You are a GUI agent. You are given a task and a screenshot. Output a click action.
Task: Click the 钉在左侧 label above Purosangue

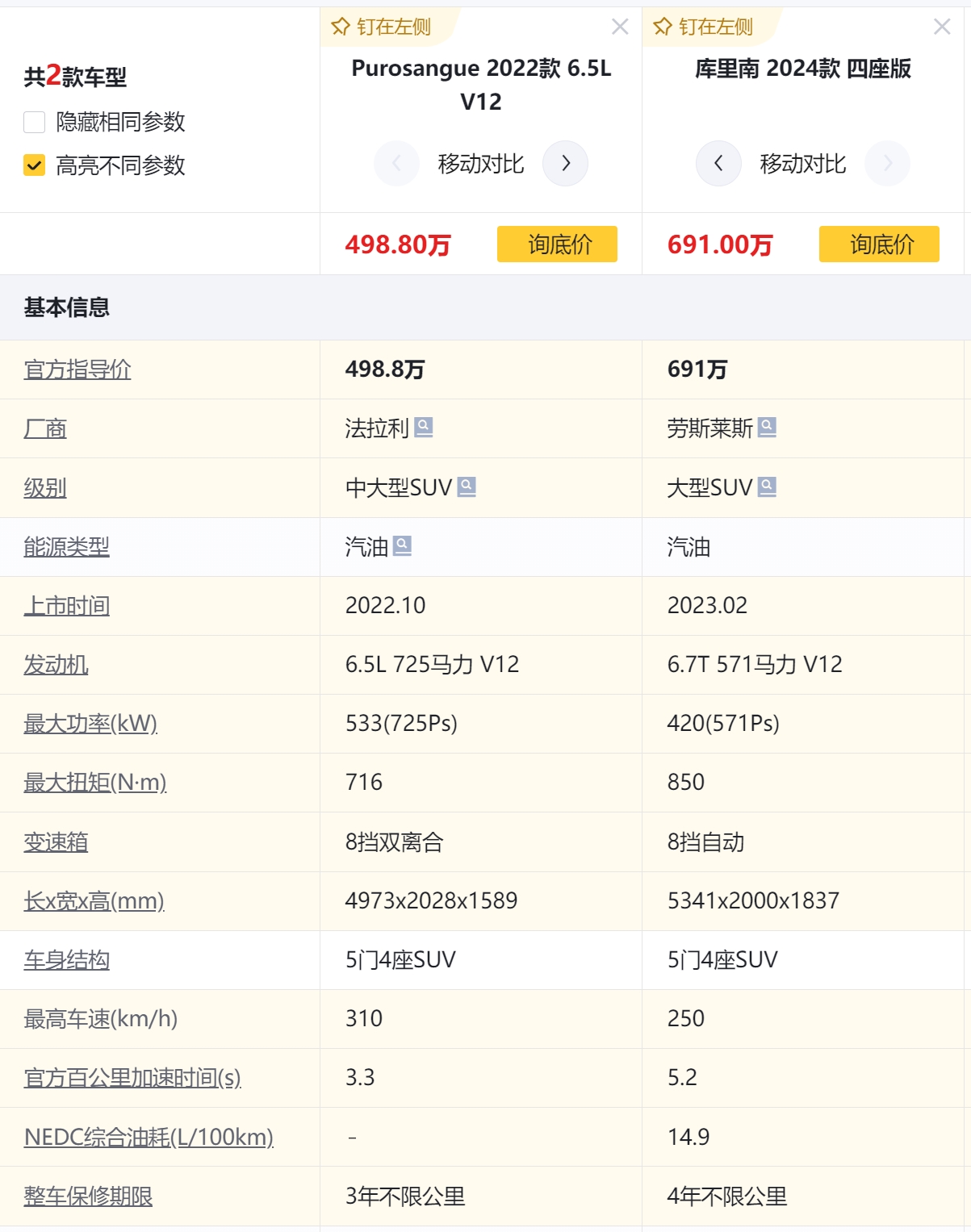394,27
